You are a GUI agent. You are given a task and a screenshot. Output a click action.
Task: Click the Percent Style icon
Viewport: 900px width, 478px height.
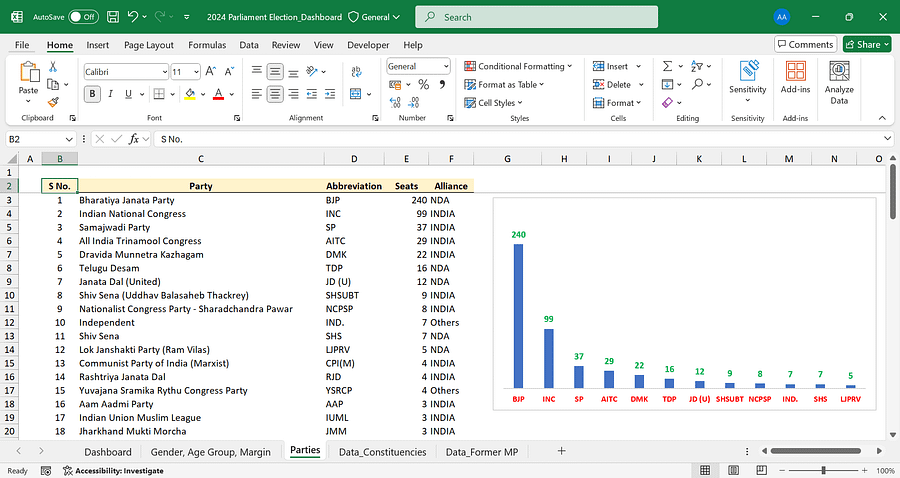click(x=424, y=84)
